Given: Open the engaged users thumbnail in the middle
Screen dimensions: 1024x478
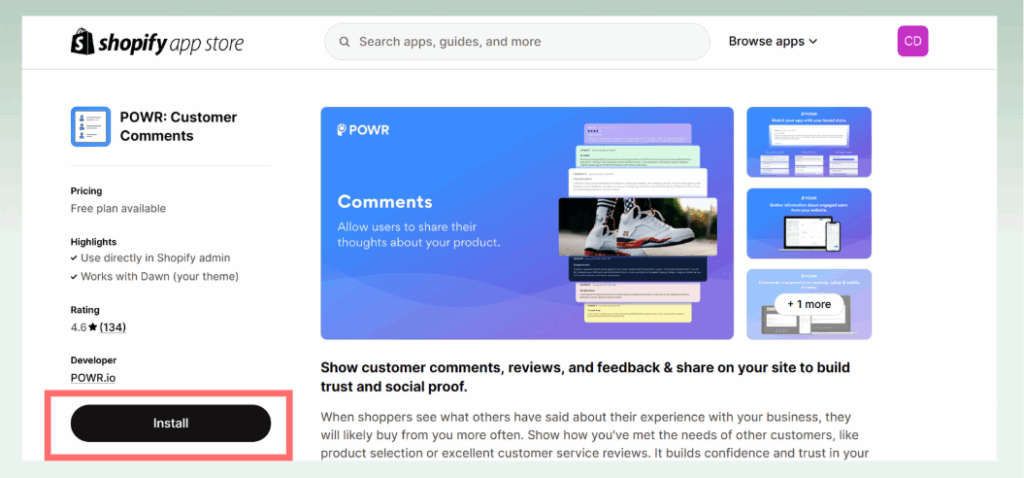Looking at the screenshot, I should [x=809, y=223].
